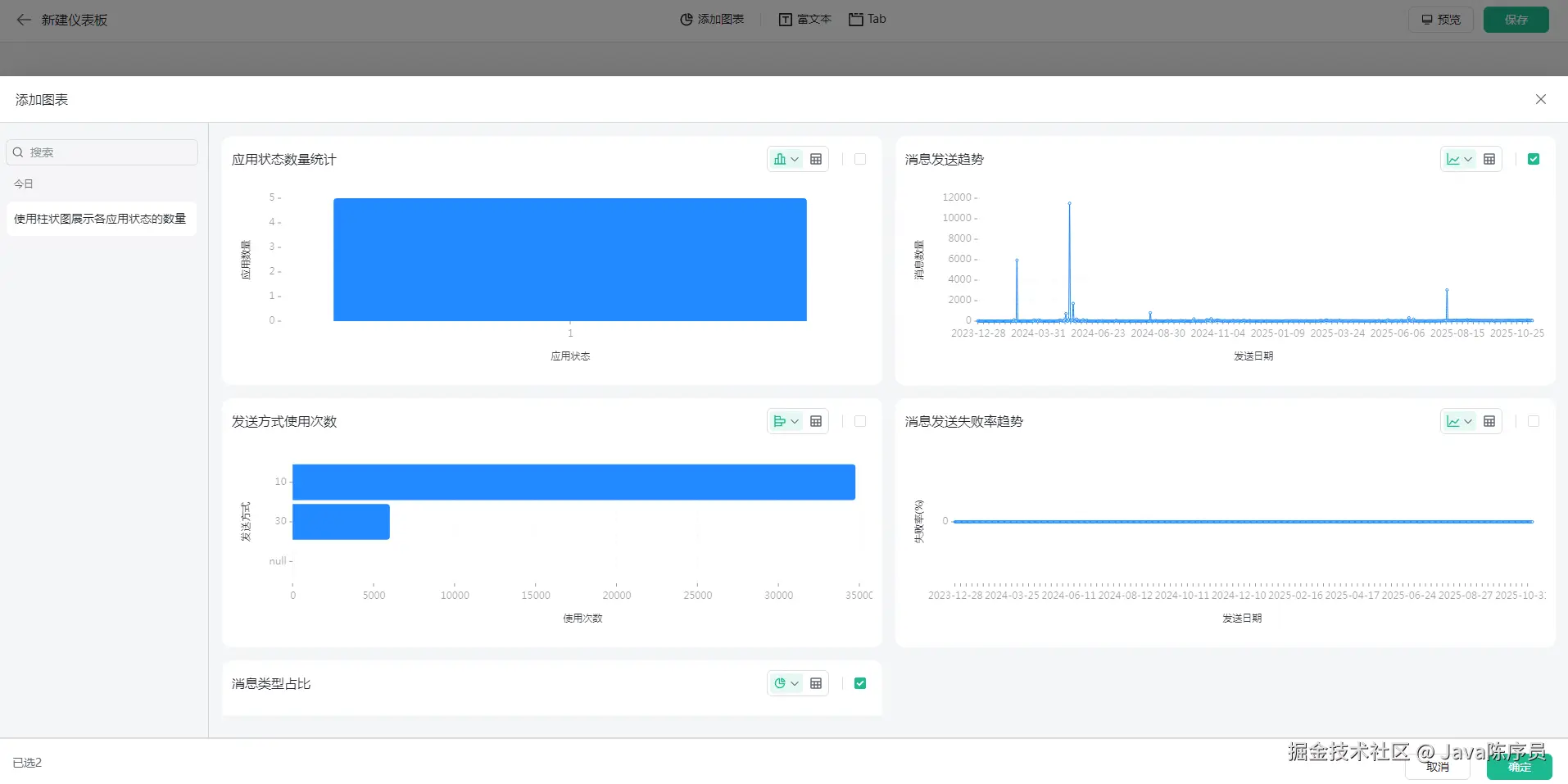Click the 今日 group label in sidebar
Screen dimensions: 1568x784
pos(24,184)
